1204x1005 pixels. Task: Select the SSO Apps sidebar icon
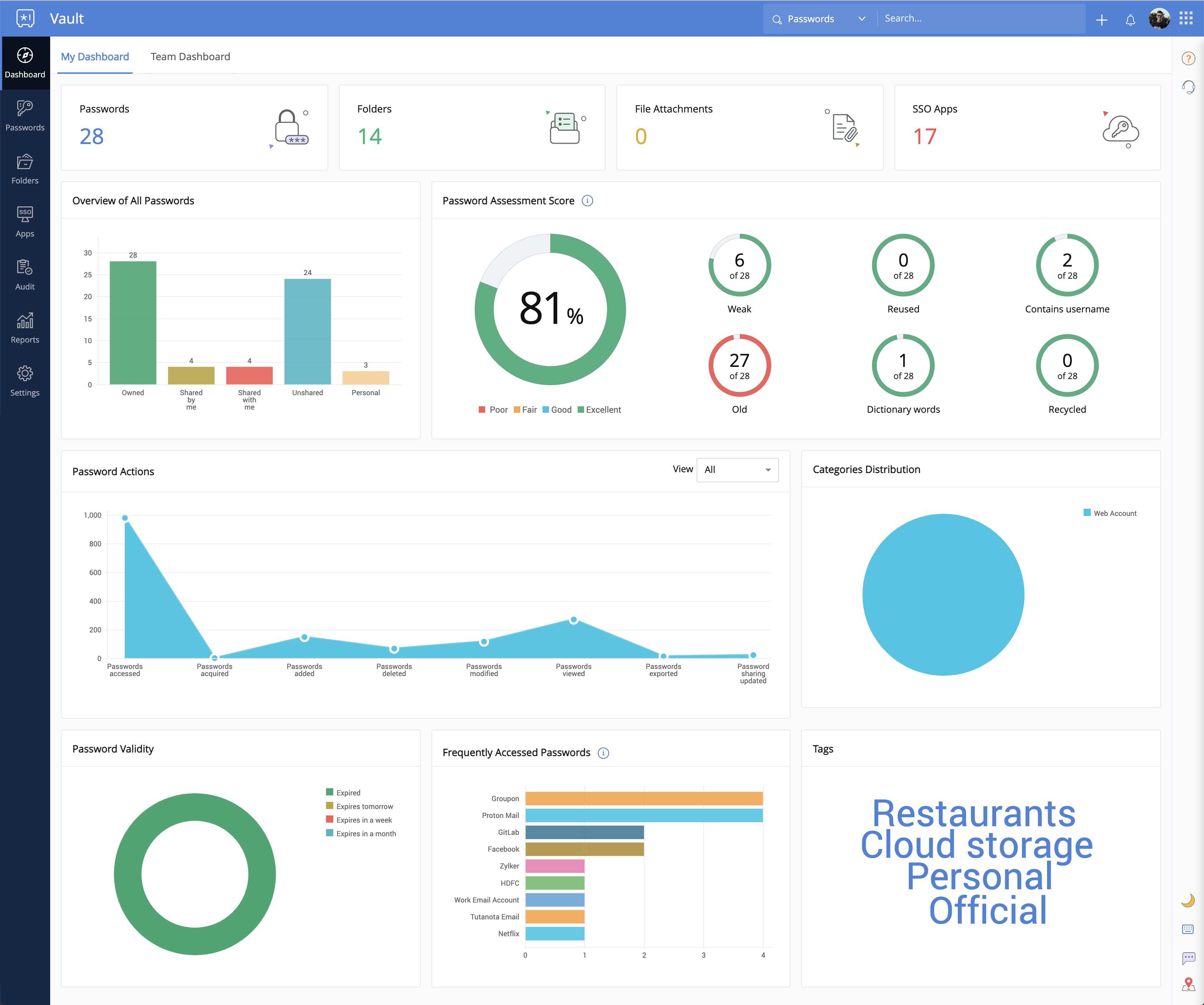click(x=25, y=220)
